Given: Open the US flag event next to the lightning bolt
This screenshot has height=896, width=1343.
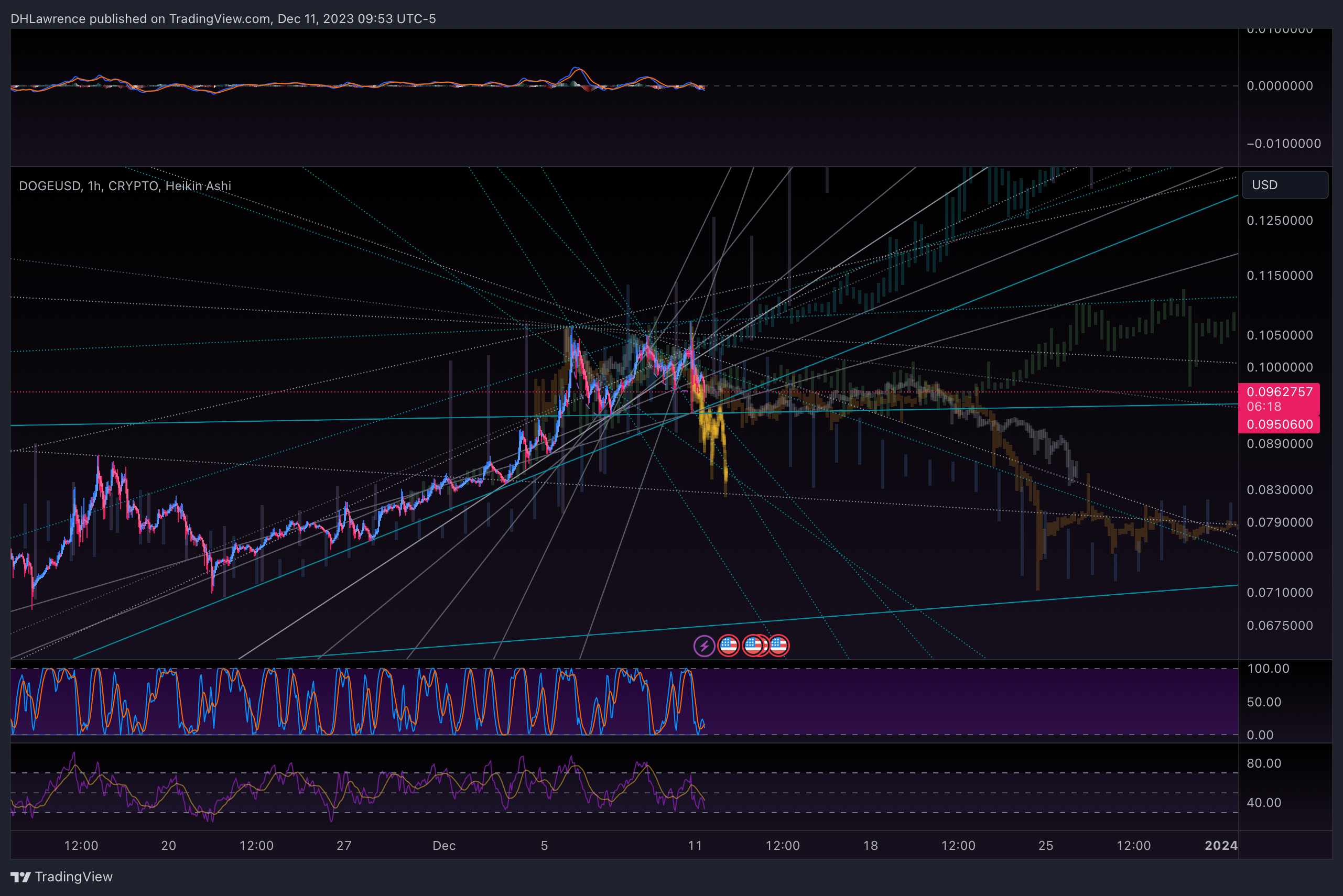Looking at the screenshot, I should coord(729,646).
